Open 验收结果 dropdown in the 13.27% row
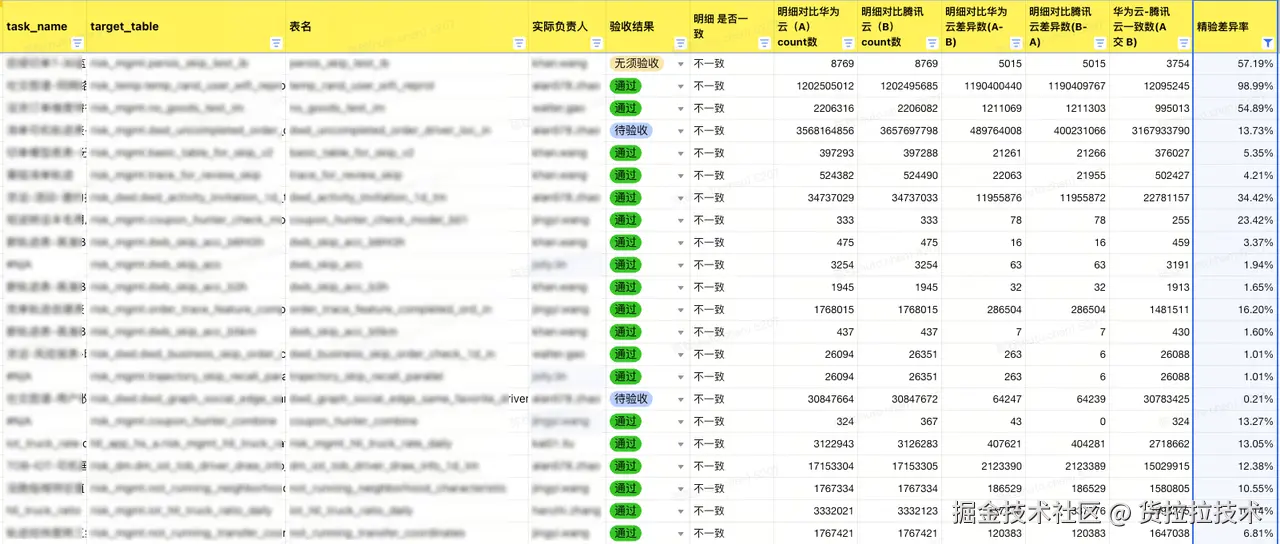 tap(681, 421)
